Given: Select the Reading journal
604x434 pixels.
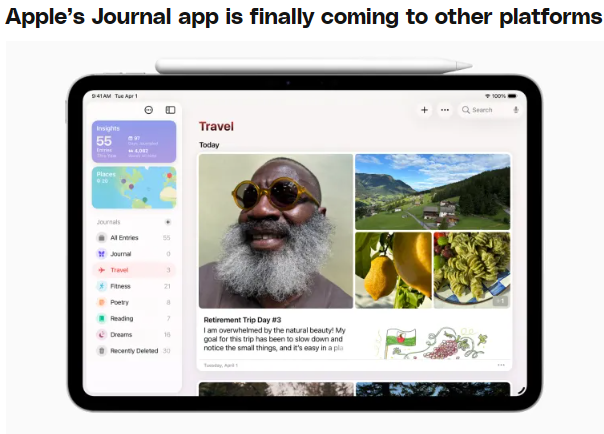Looking at the screenshot, I should click(x=134, y=318).
